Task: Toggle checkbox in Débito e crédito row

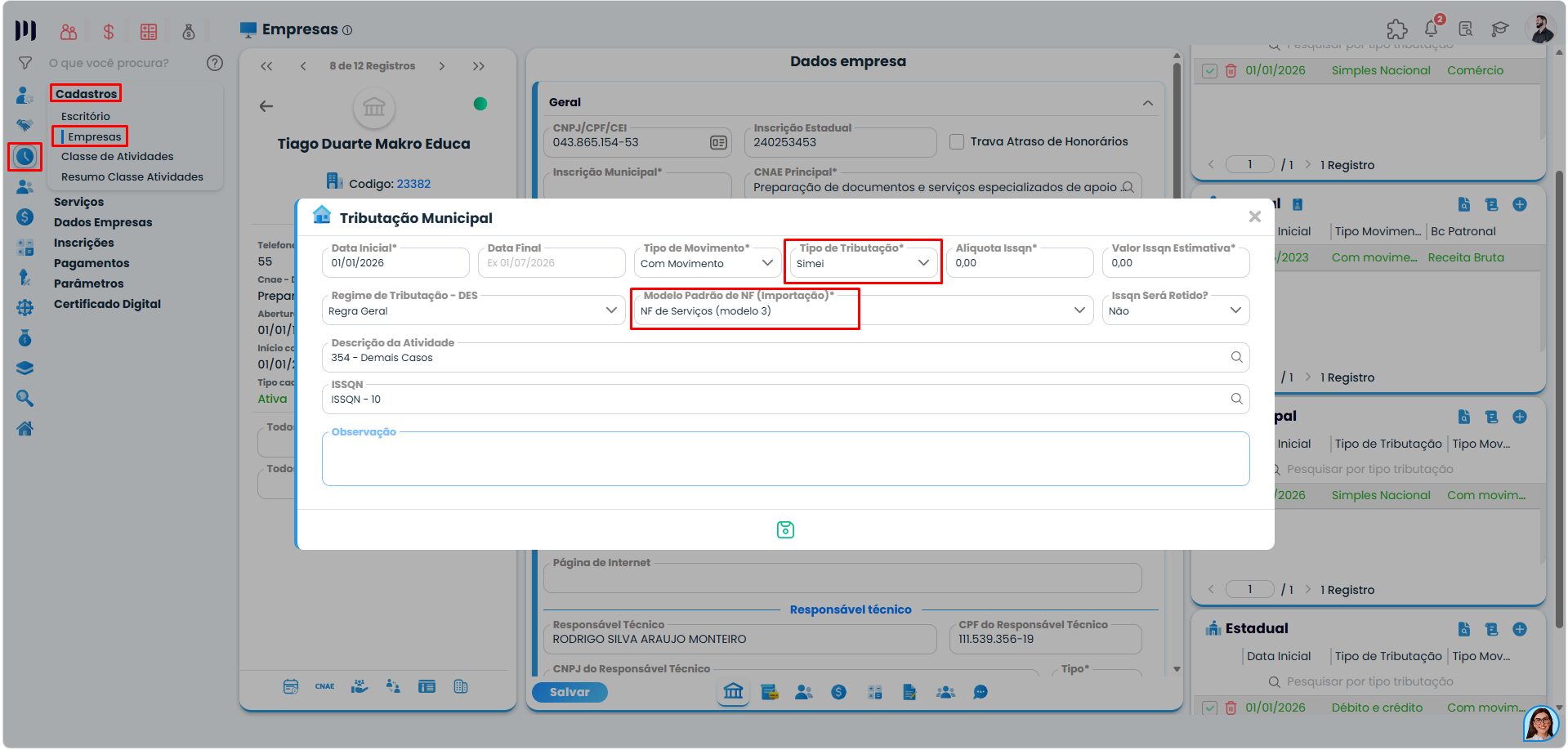Action: pyautogui.click(x=1210, y=708)
